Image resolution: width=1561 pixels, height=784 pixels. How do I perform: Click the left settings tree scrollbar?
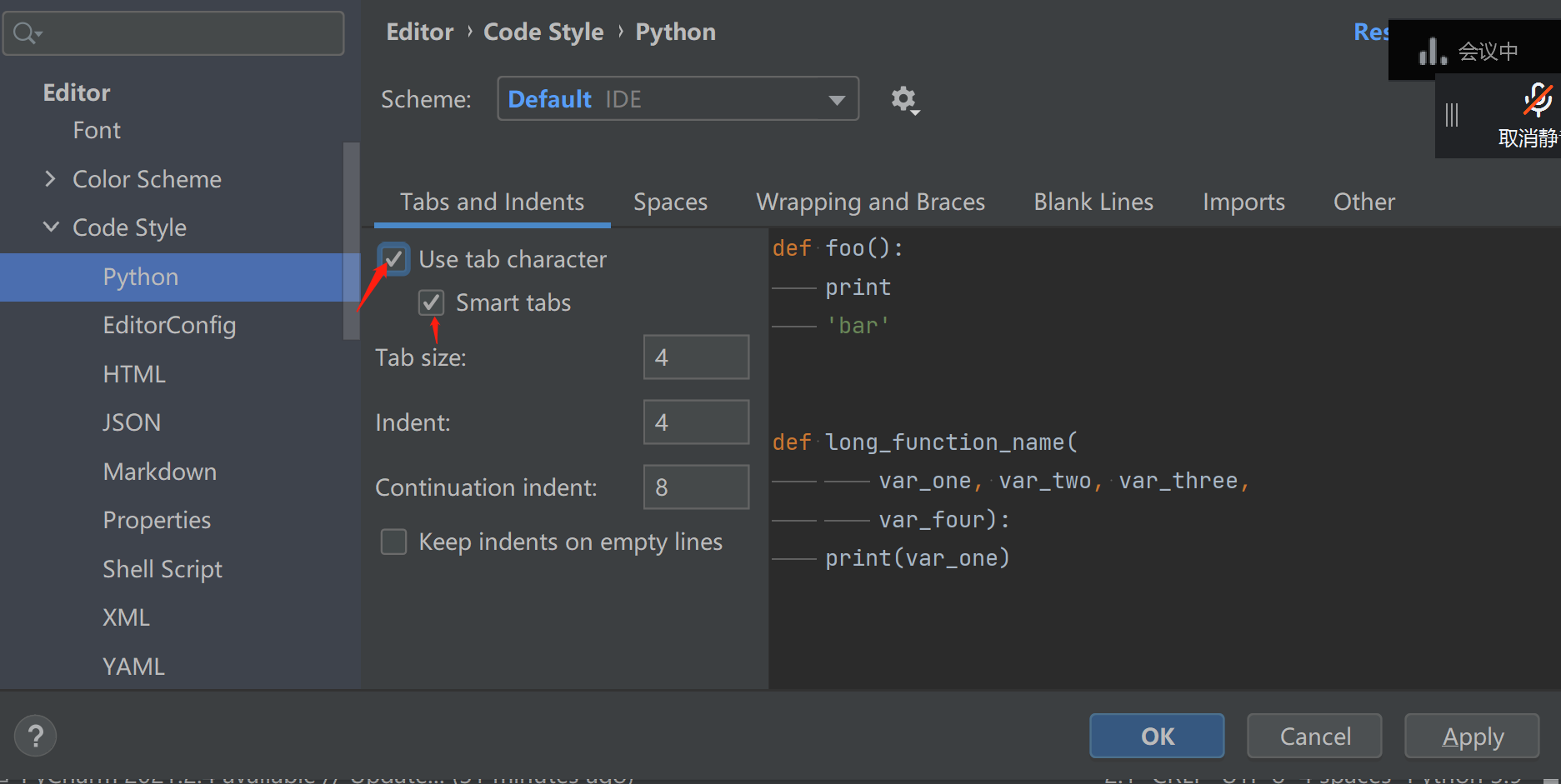coord(351,242)
